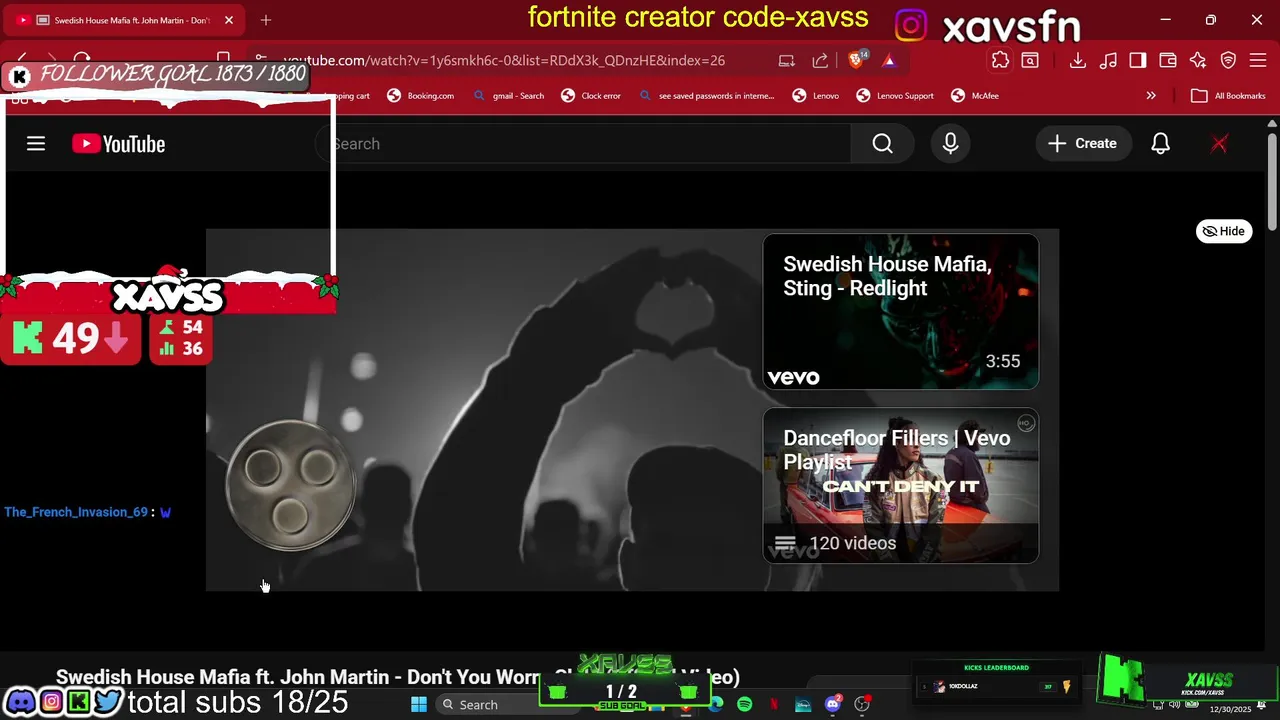Viewport: 1280px width, 720px height.
Task: Open Microsoft Edge on the taskbar
Action: click(x=716, y=704)
